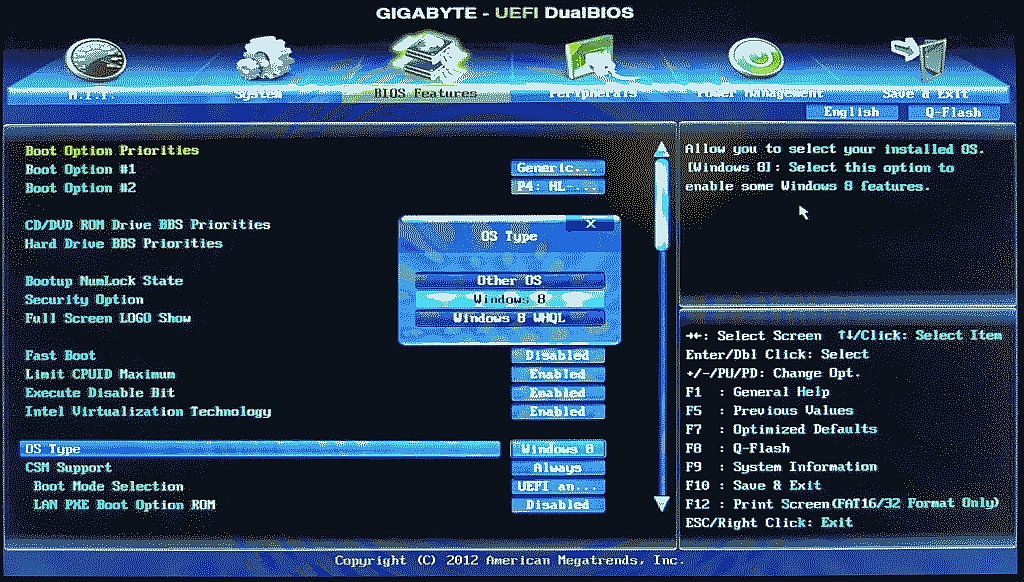Select the Boot Mode Selection label
Viewport: 1024px width, 582px height.
[108, 487]
